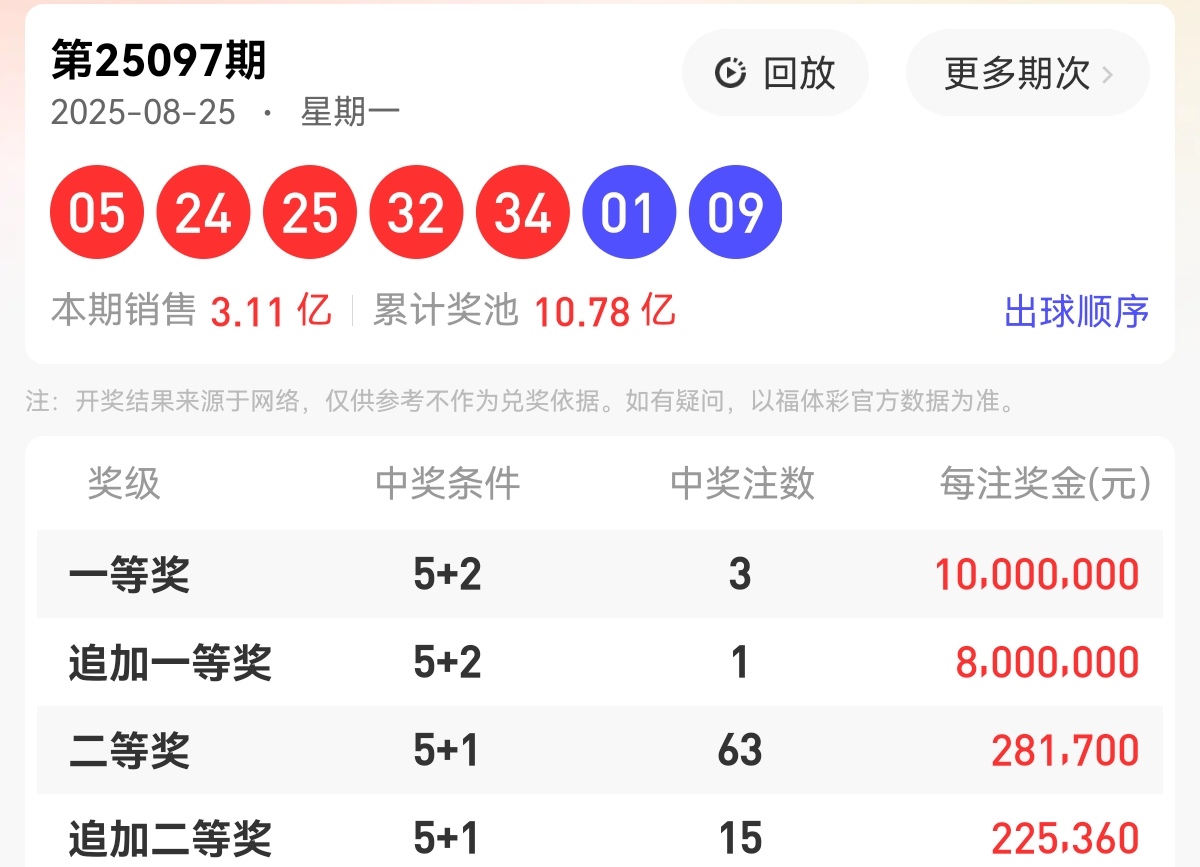
Task: Select red ball 32
Action: pyautogui.click(x=416, y=211)
